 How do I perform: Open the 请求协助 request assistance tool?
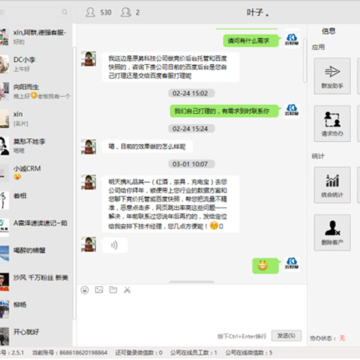click(x=332, y=124)
